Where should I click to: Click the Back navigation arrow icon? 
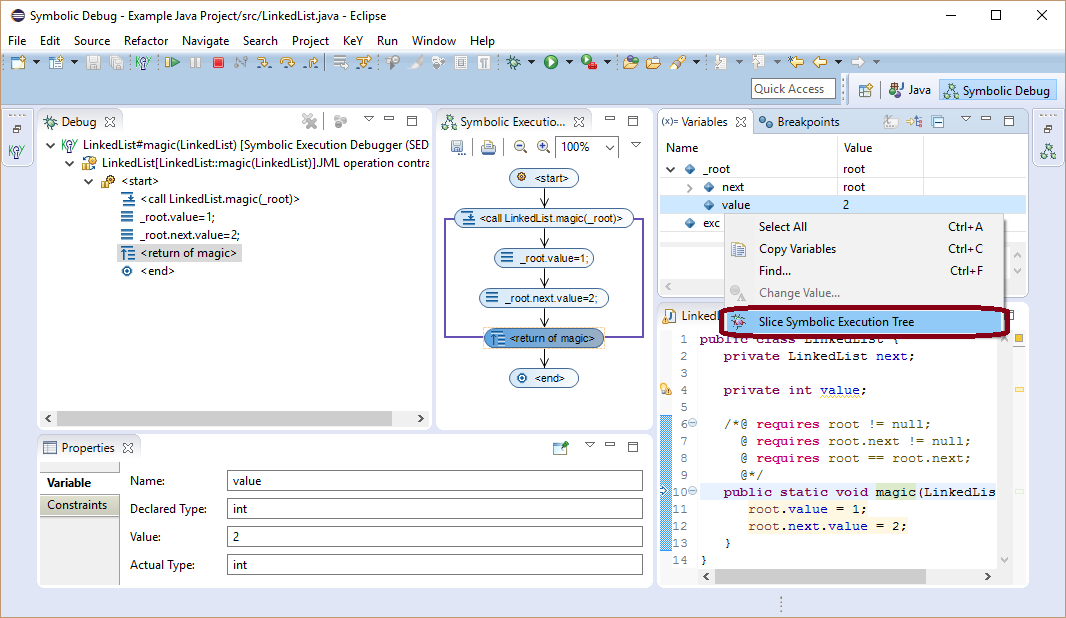click(x=820, y=63)
